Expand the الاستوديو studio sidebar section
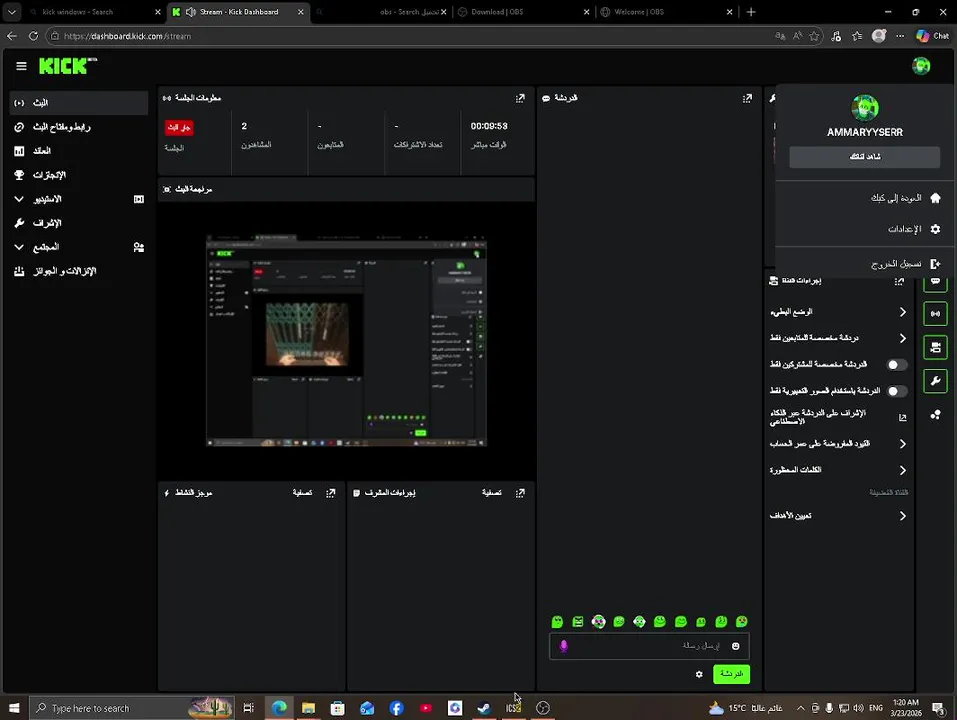Image resolution: width=957 pixels, height=720 pixels. tap(79, 199)
